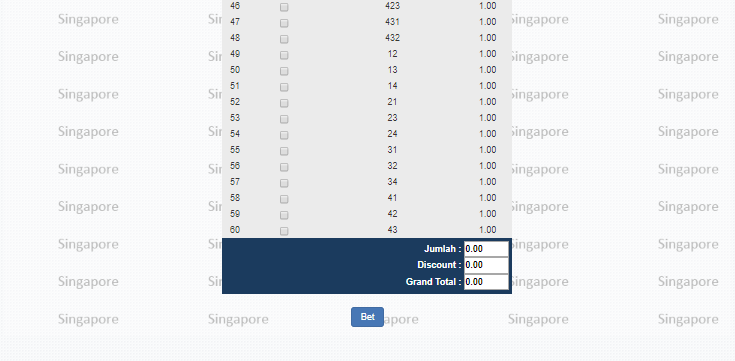Toggle the row 50 checkbox for 13
This screenshot has width=735, height=361.
pyautogui.click(x=284, y=71)
